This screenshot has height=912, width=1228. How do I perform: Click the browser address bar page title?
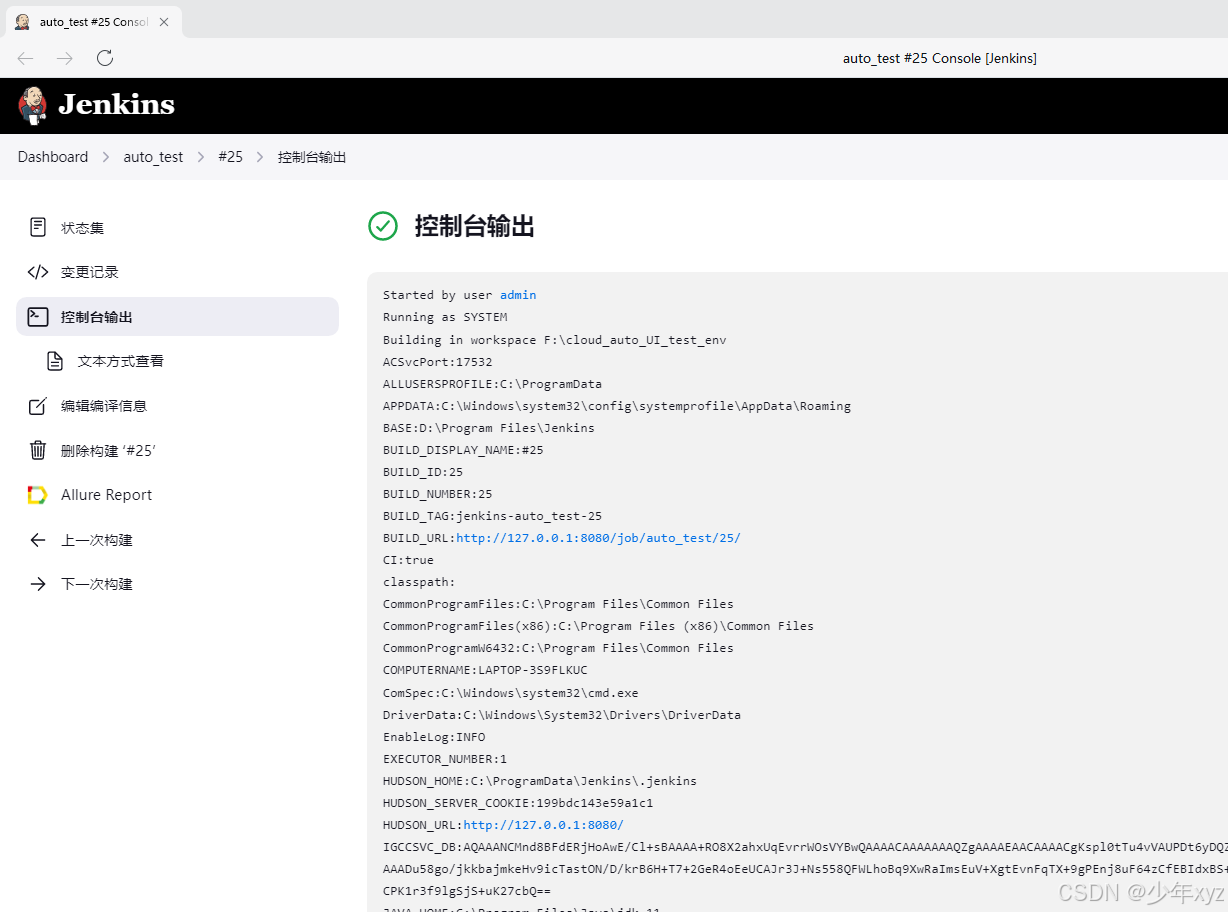pyautogui.click(x=940, y=58)
